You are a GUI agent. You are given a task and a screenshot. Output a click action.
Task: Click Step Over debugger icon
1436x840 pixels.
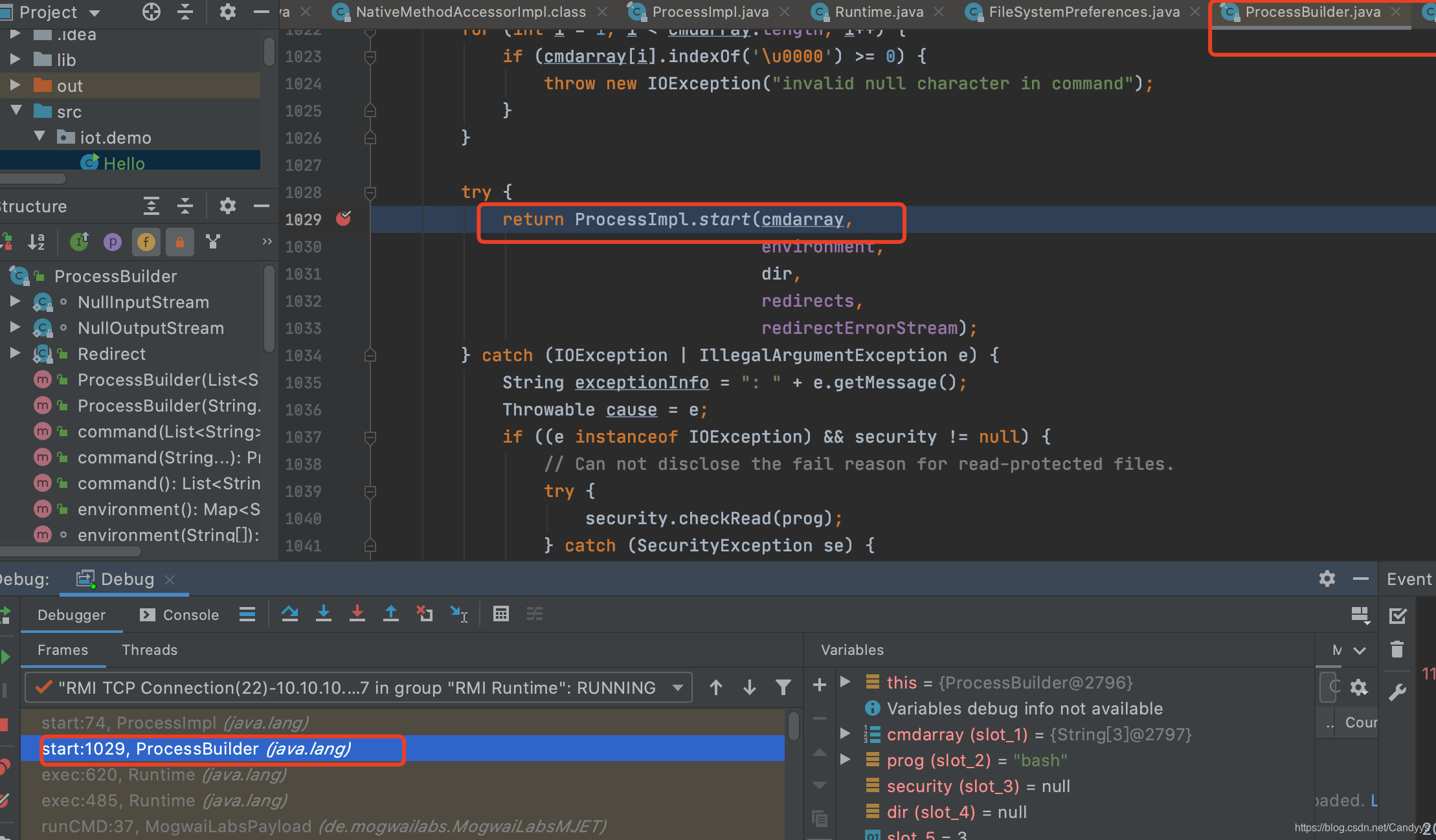[x=289, y=613]
